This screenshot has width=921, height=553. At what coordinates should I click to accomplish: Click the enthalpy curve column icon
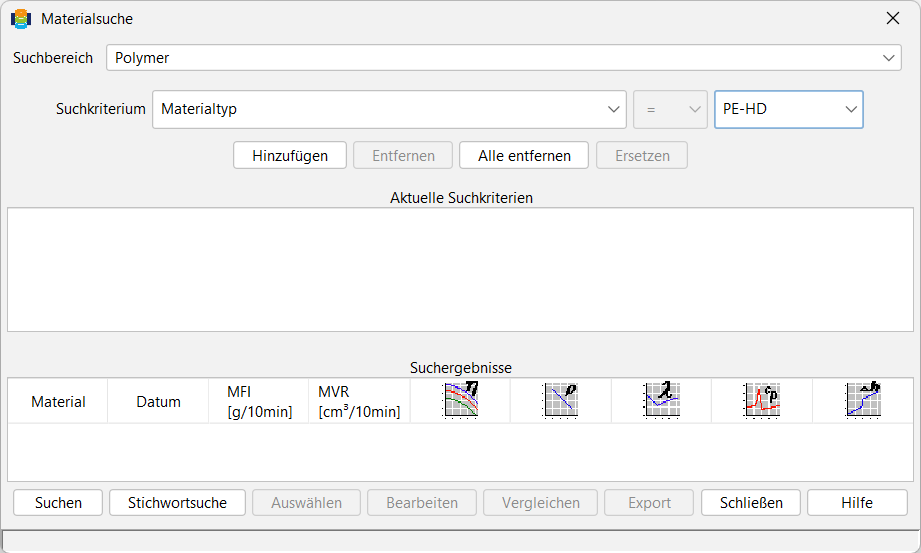point(863,400)
